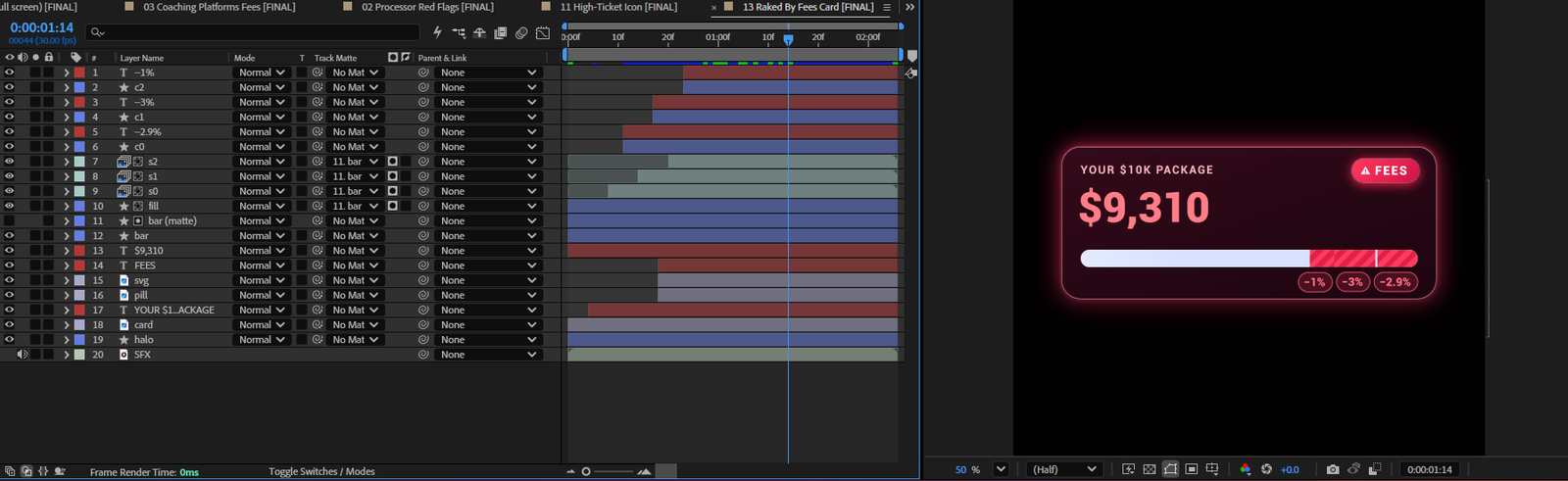Toggle the Transparency Grid icon
Viewport: 1568px width, 481px height.
tap(1150, 469)
